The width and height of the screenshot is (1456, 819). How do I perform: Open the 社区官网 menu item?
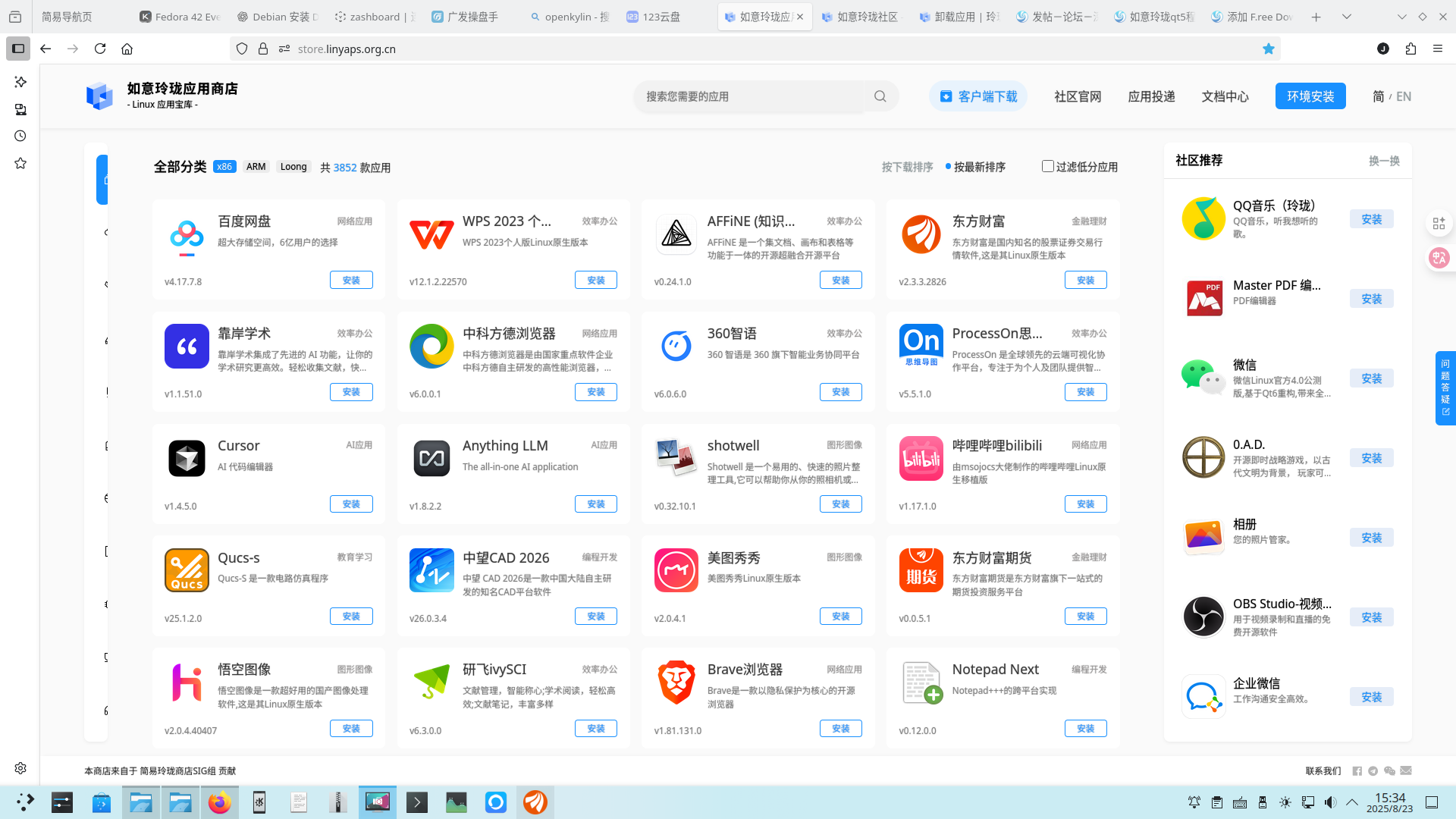coord(1078,96)
